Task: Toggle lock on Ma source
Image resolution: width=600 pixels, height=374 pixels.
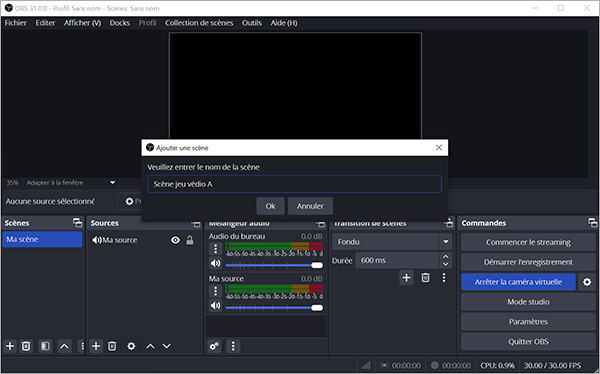Action: click(190, 240)
